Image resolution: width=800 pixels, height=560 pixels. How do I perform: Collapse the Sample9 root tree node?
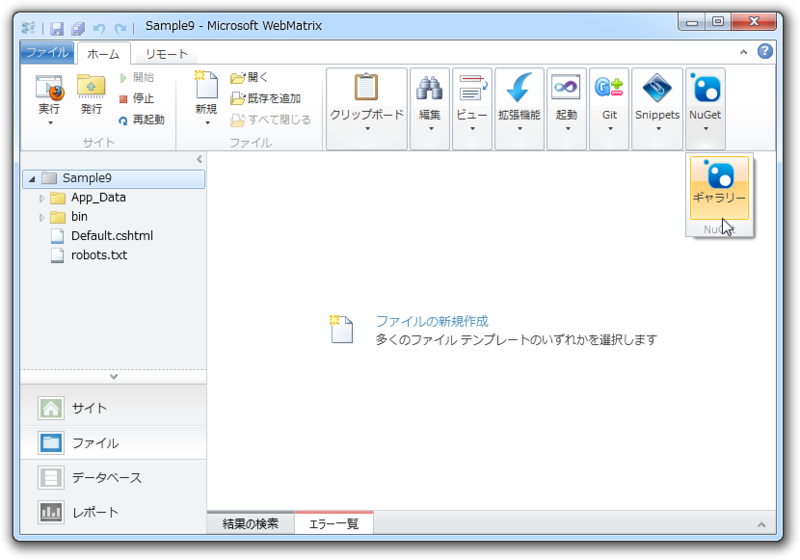32,179
